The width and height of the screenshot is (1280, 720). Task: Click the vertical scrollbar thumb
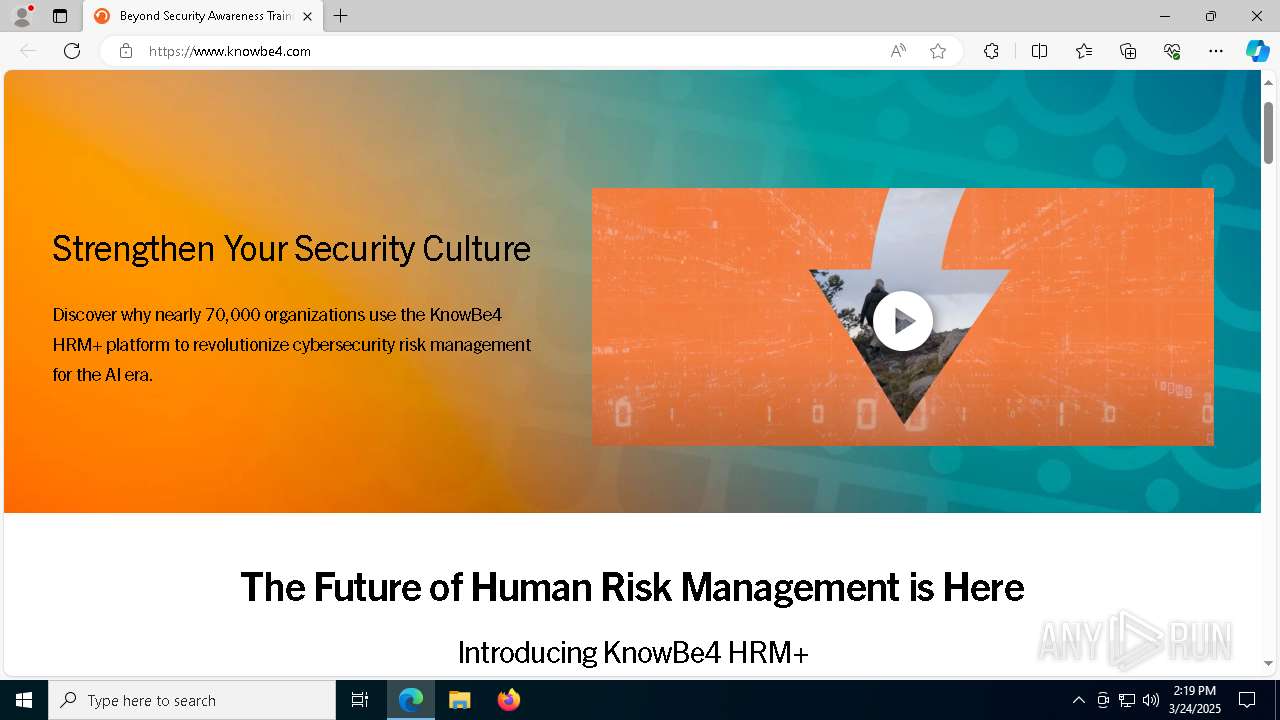(x=1268, y=133)
